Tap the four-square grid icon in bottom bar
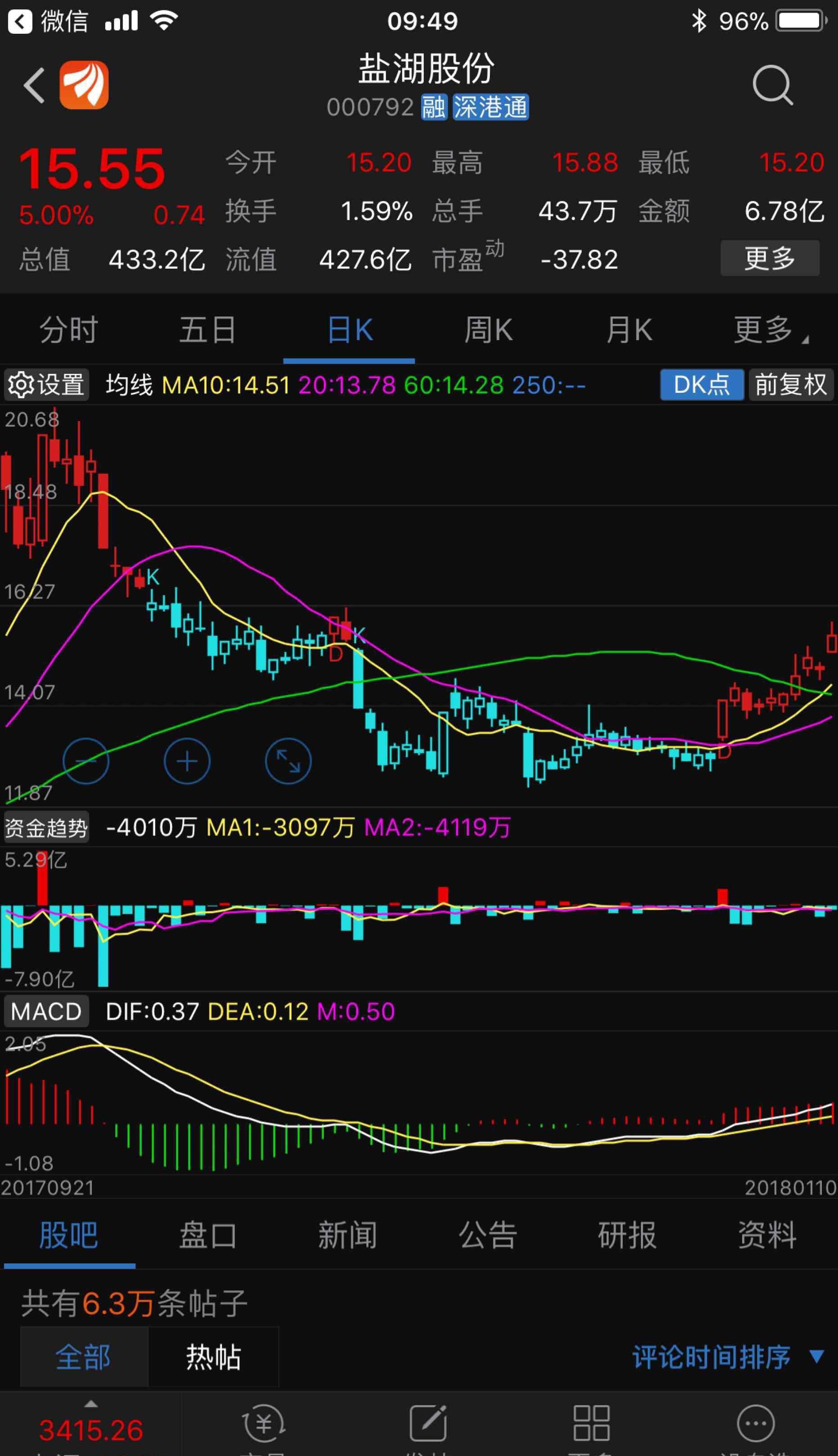Screen dimensions: 838x1456 tap(592, 1423)
